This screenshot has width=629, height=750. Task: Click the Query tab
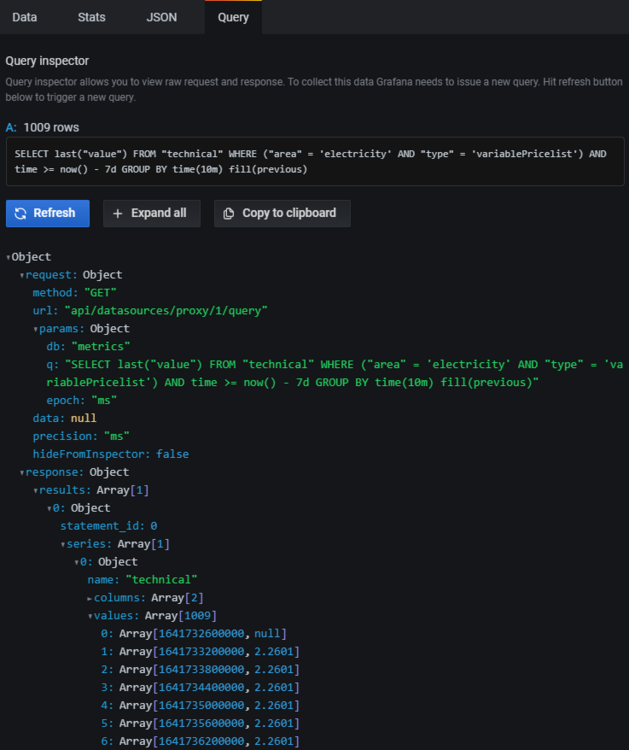(233, 17)
